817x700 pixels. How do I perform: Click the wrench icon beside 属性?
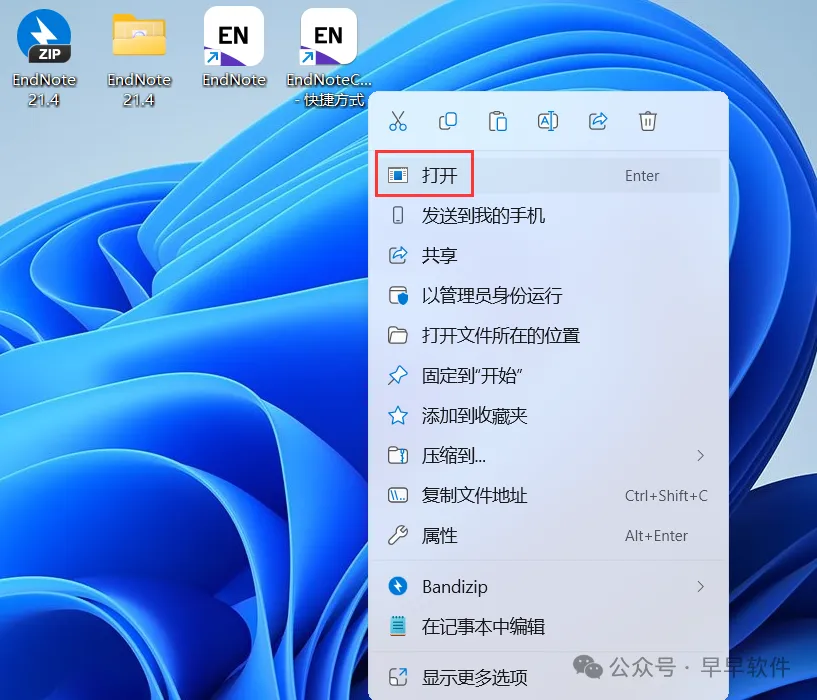click(x=398, y=535)
